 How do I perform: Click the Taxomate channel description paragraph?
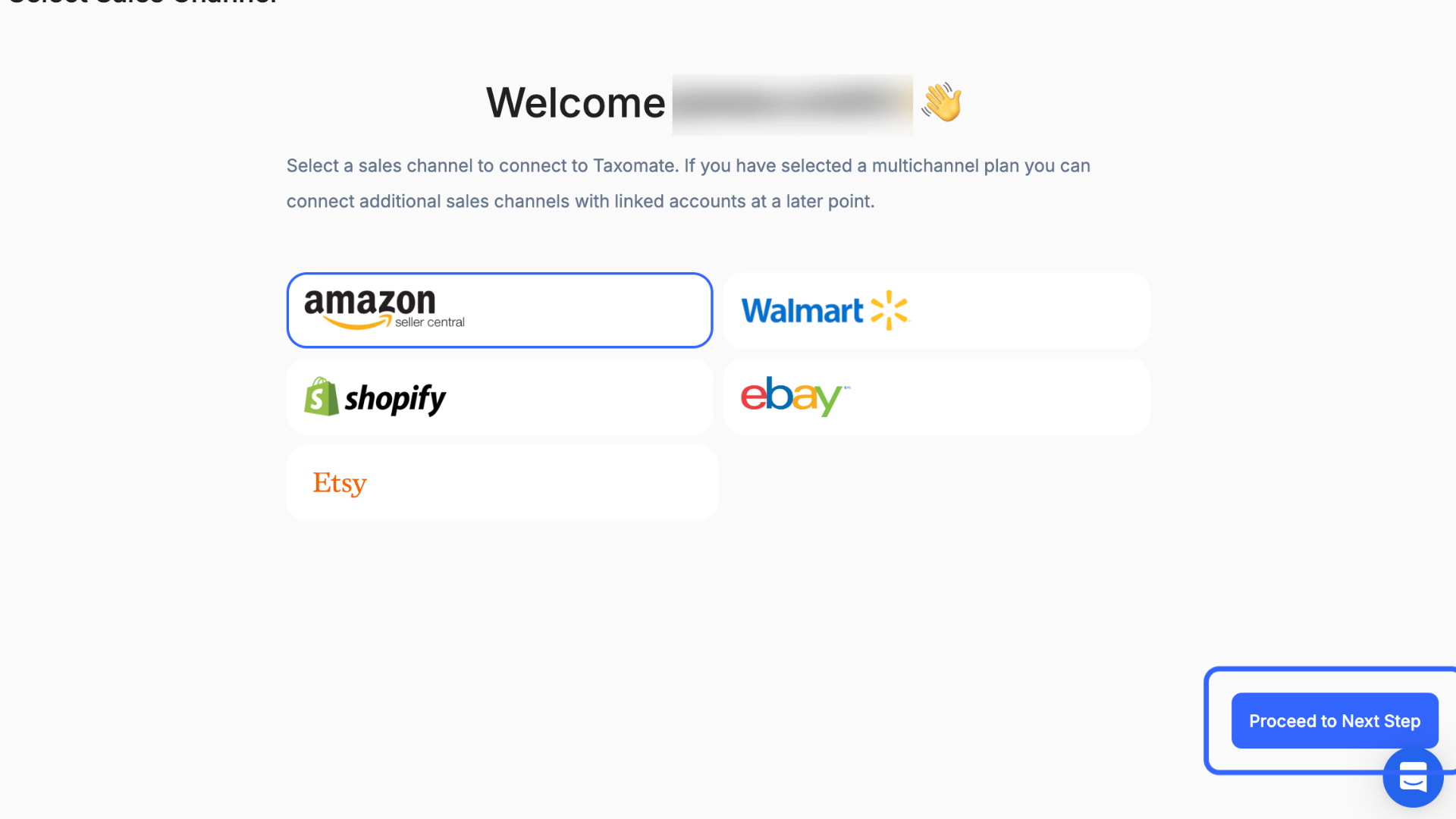click(x=688, y=184)
